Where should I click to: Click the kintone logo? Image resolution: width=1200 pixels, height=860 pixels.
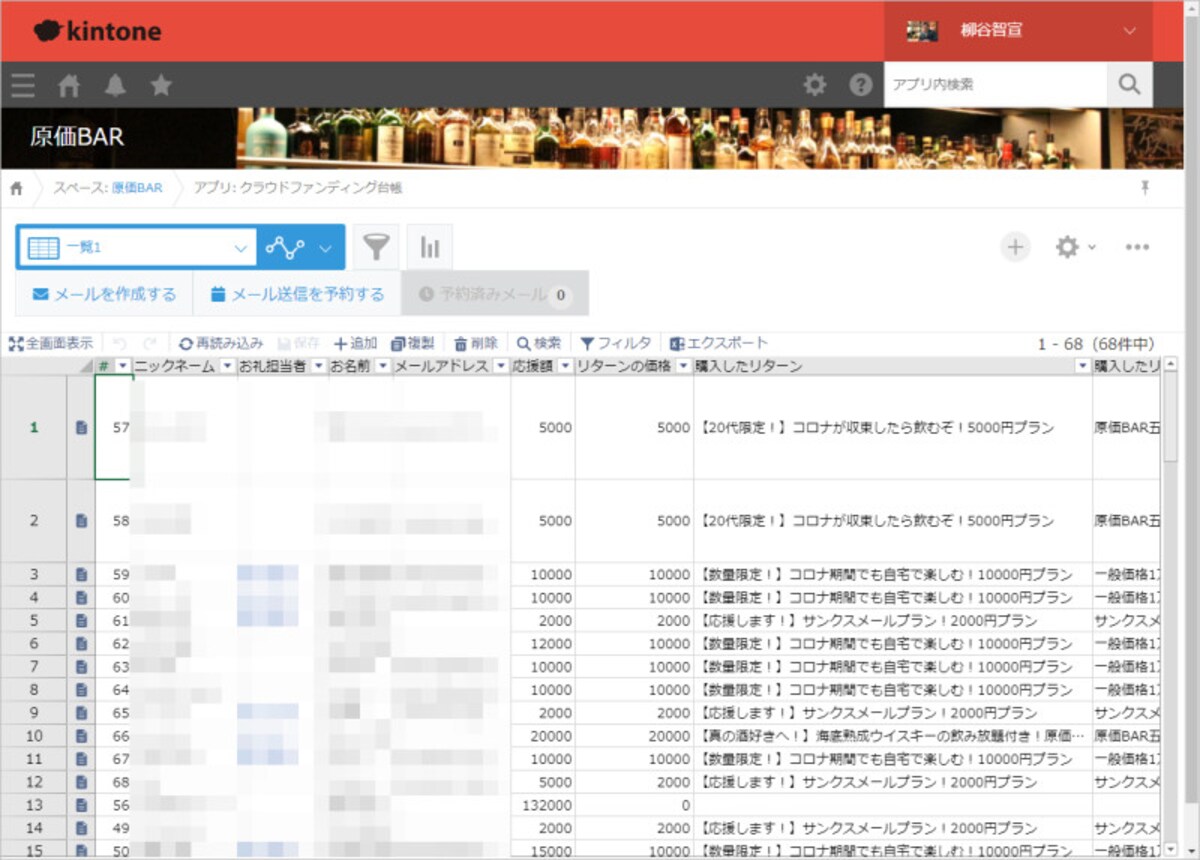point(96,31)
